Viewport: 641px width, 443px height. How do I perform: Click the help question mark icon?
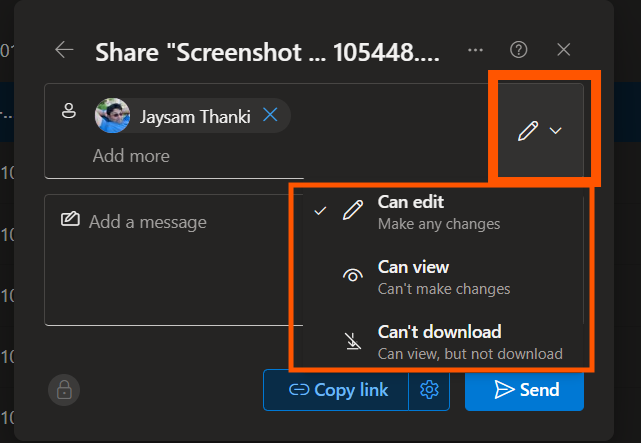518,50
